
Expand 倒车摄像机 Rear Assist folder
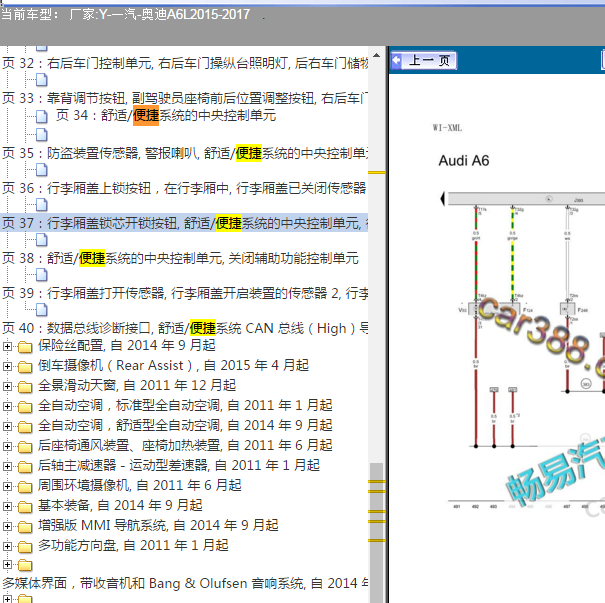[x=7, y=366]
